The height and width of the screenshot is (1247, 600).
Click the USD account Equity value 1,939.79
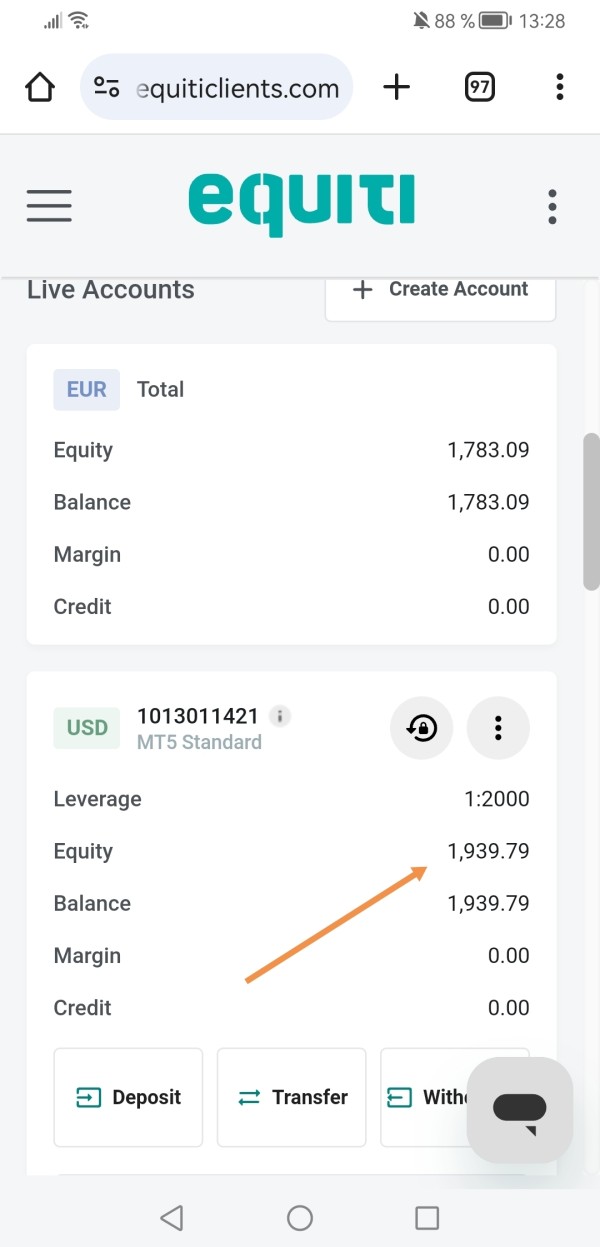pos(489,851)
